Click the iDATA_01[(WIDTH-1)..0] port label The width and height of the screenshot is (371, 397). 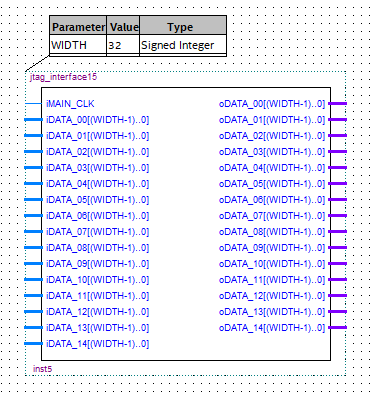click(x=97, y=136)
